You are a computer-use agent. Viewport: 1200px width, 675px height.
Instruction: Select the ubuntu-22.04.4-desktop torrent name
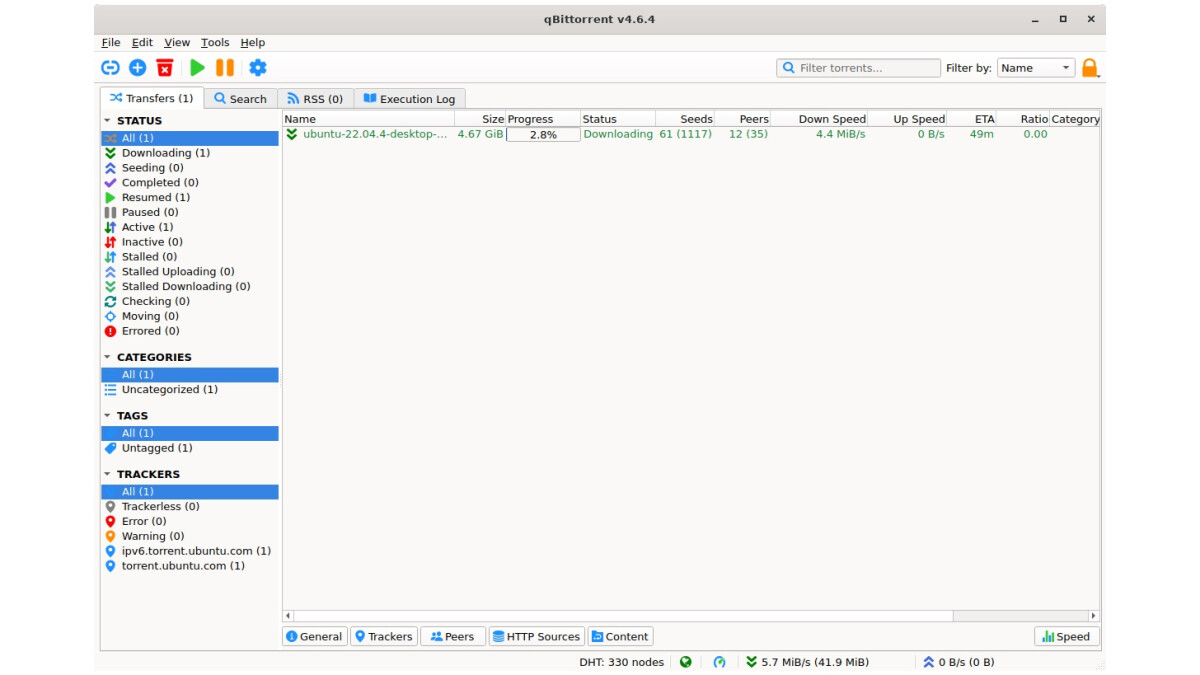pos(376,134)
